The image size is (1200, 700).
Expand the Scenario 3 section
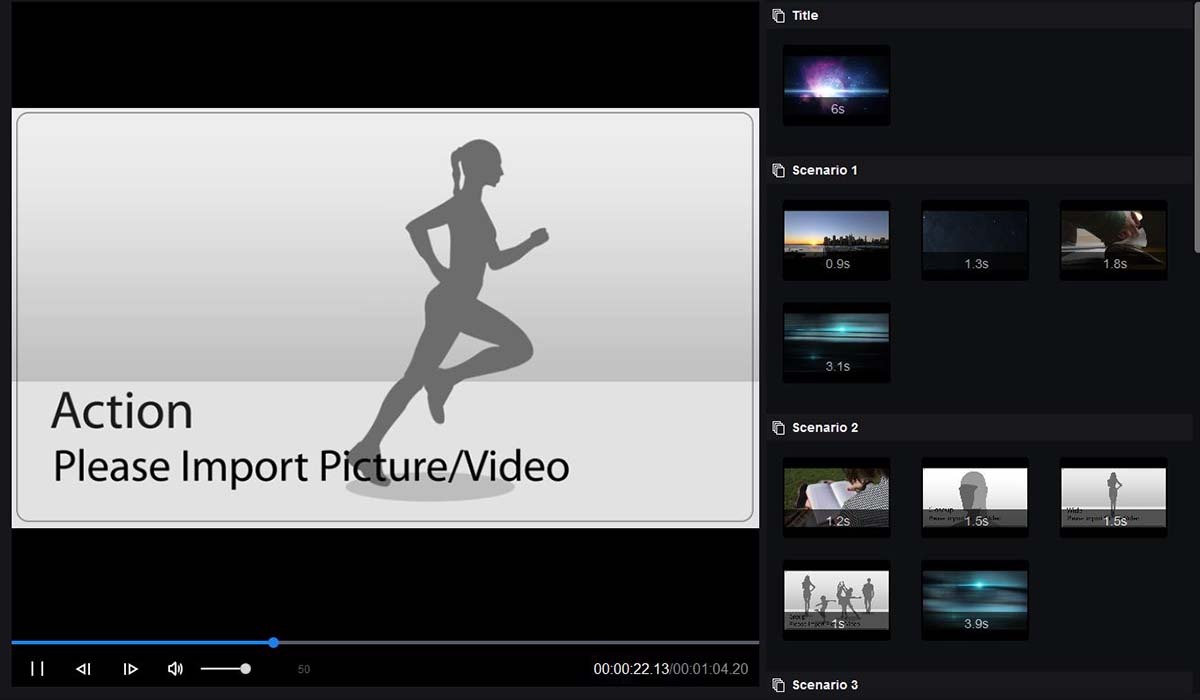pos(823,685)
